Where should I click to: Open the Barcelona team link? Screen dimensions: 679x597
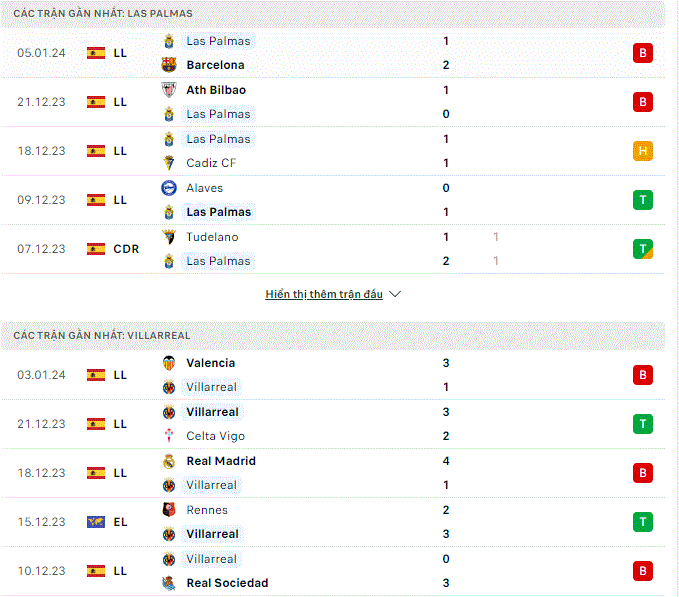click(x=215, y=65)
